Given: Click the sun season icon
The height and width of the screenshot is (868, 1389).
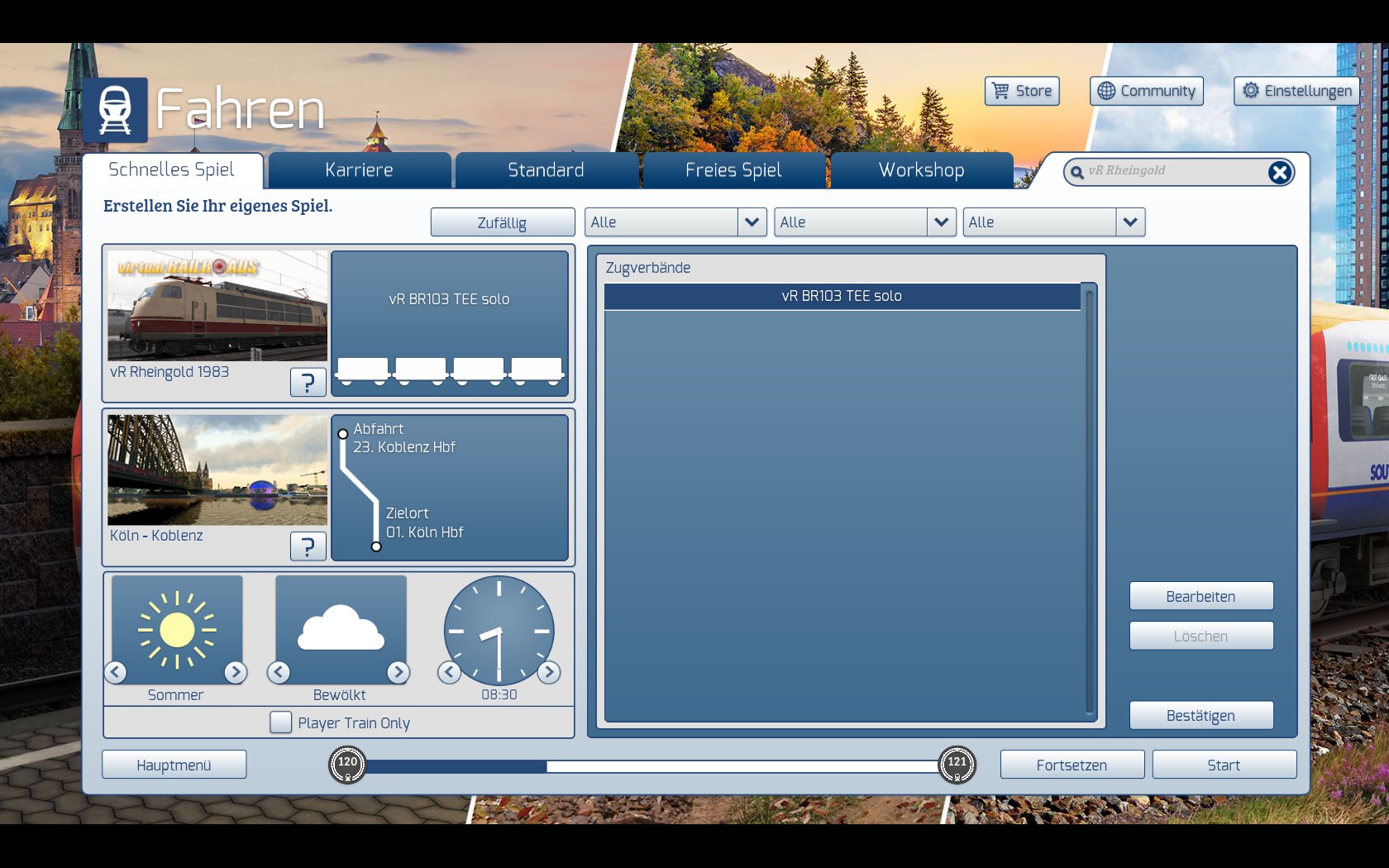Looking at the screenshot, I should tap(177, 630).
